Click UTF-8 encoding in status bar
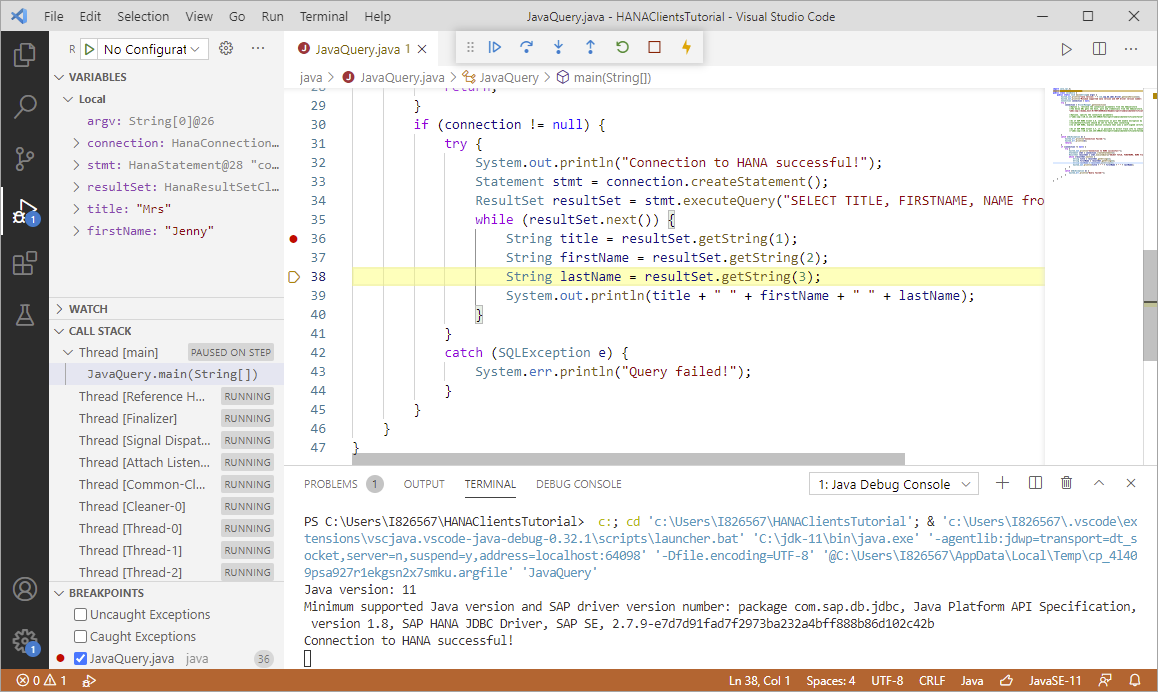 pyautogui.click(x=887, y=681)
